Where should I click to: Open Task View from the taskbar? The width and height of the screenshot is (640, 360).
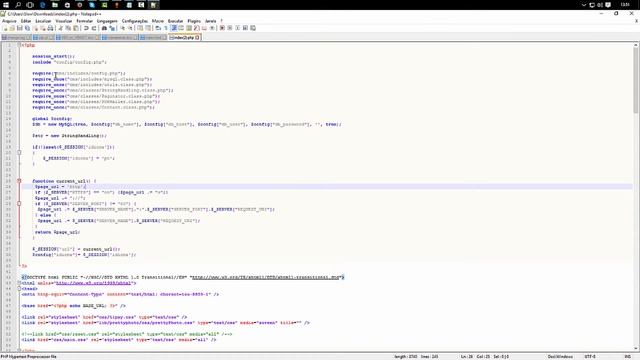point(30,5)
